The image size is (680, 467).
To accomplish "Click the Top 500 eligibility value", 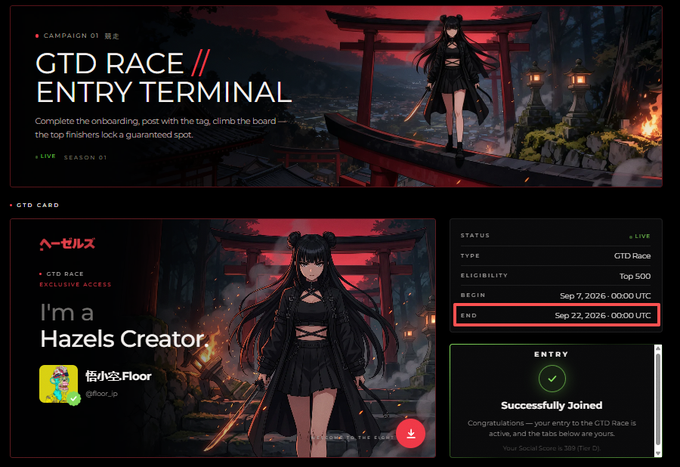I will (x=635, y=276).
